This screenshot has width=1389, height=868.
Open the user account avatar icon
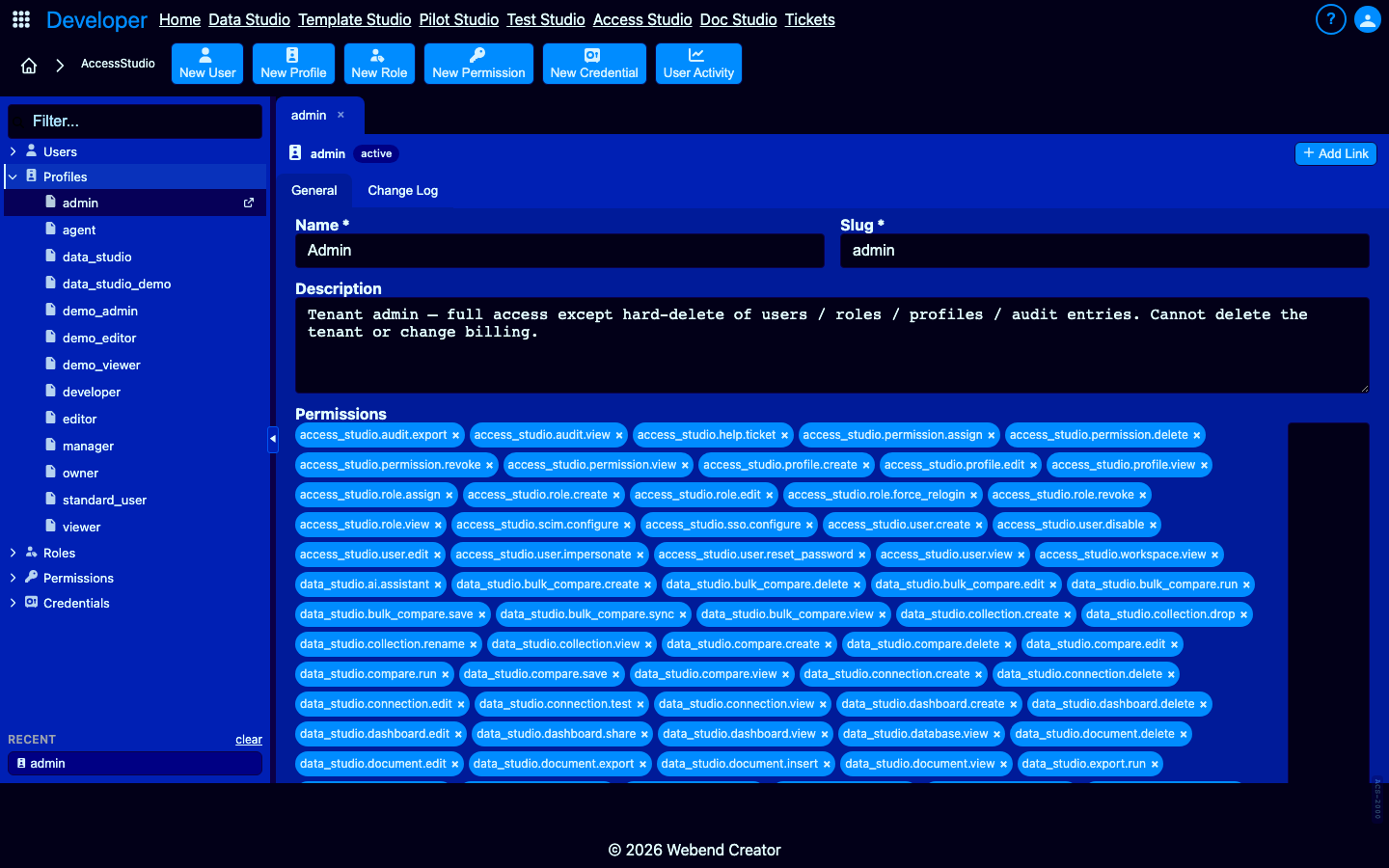(1368, 19)
